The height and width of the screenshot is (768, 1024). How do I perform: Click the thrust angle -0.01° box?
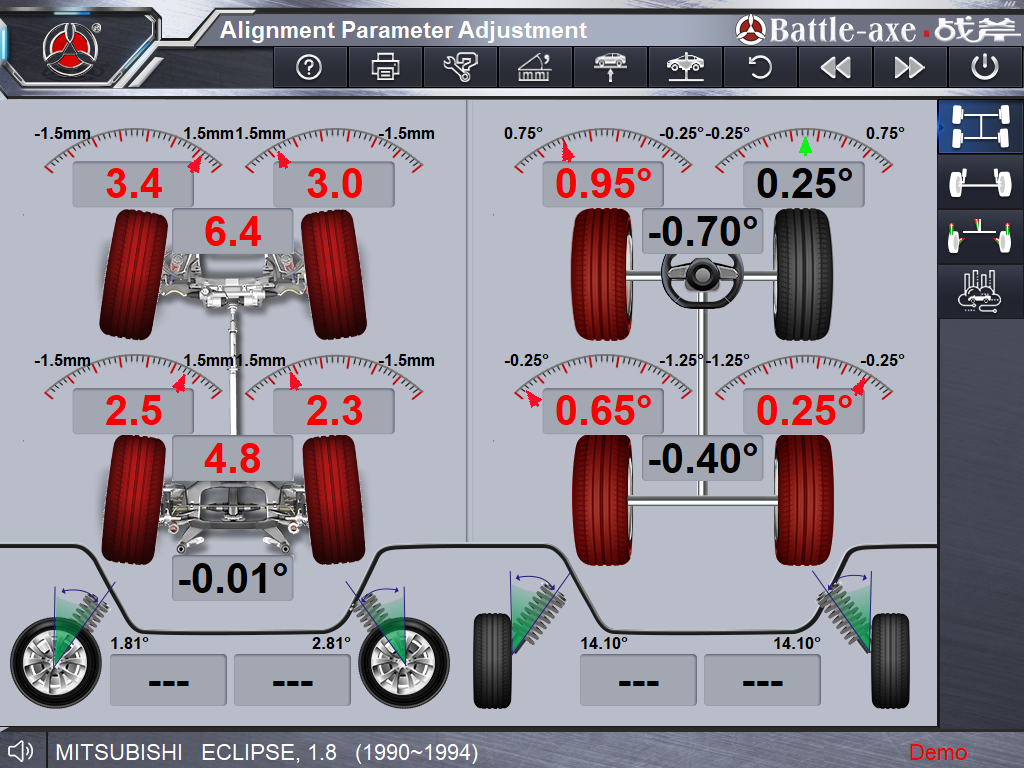pyautogui.click(x=233, y=579)
